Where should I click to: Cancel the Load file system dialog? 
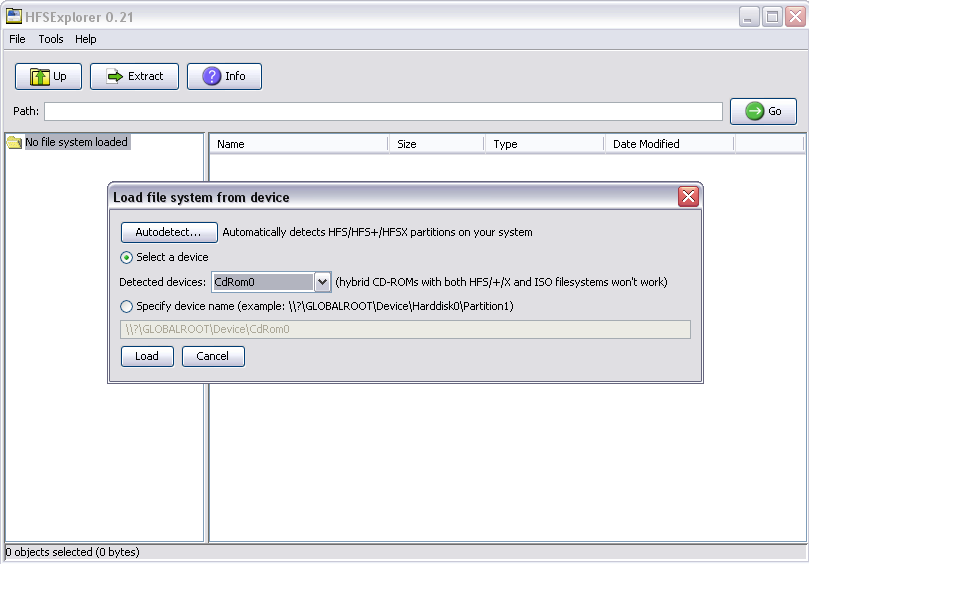coord(213,356)
